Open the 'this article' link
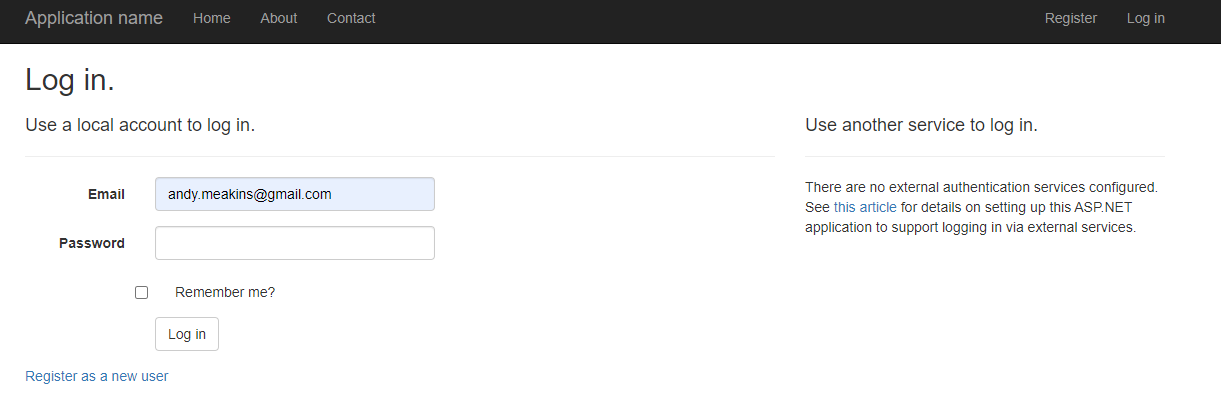 pos(865,207)
